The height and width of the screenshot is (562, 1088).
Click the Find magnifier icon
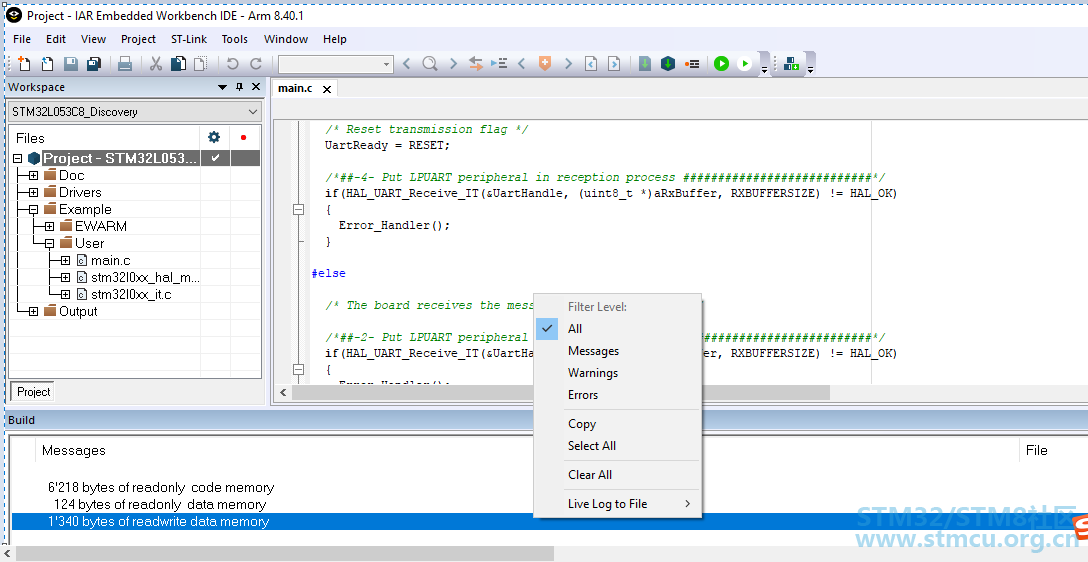[430, 64]
